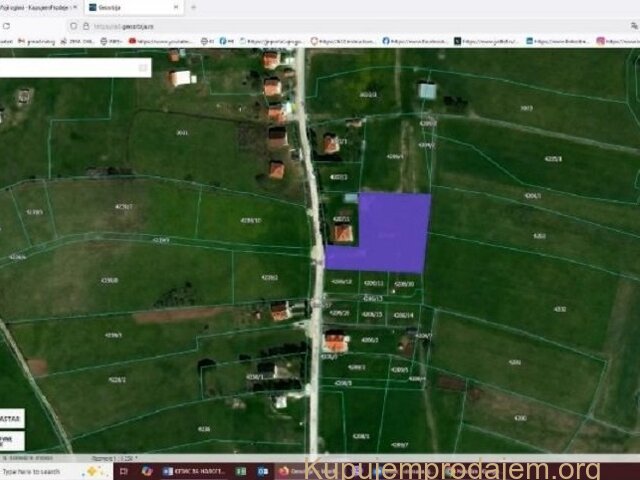Screen dimensions: 640x480
Task: Open the Chrome icon on the taskbar
Action: point(147,471)
